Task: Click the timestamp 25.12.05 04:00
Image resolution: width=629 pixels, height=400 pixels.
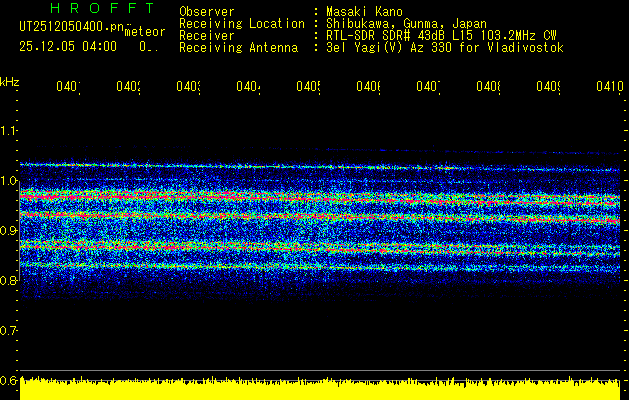Action: point(68,46)
